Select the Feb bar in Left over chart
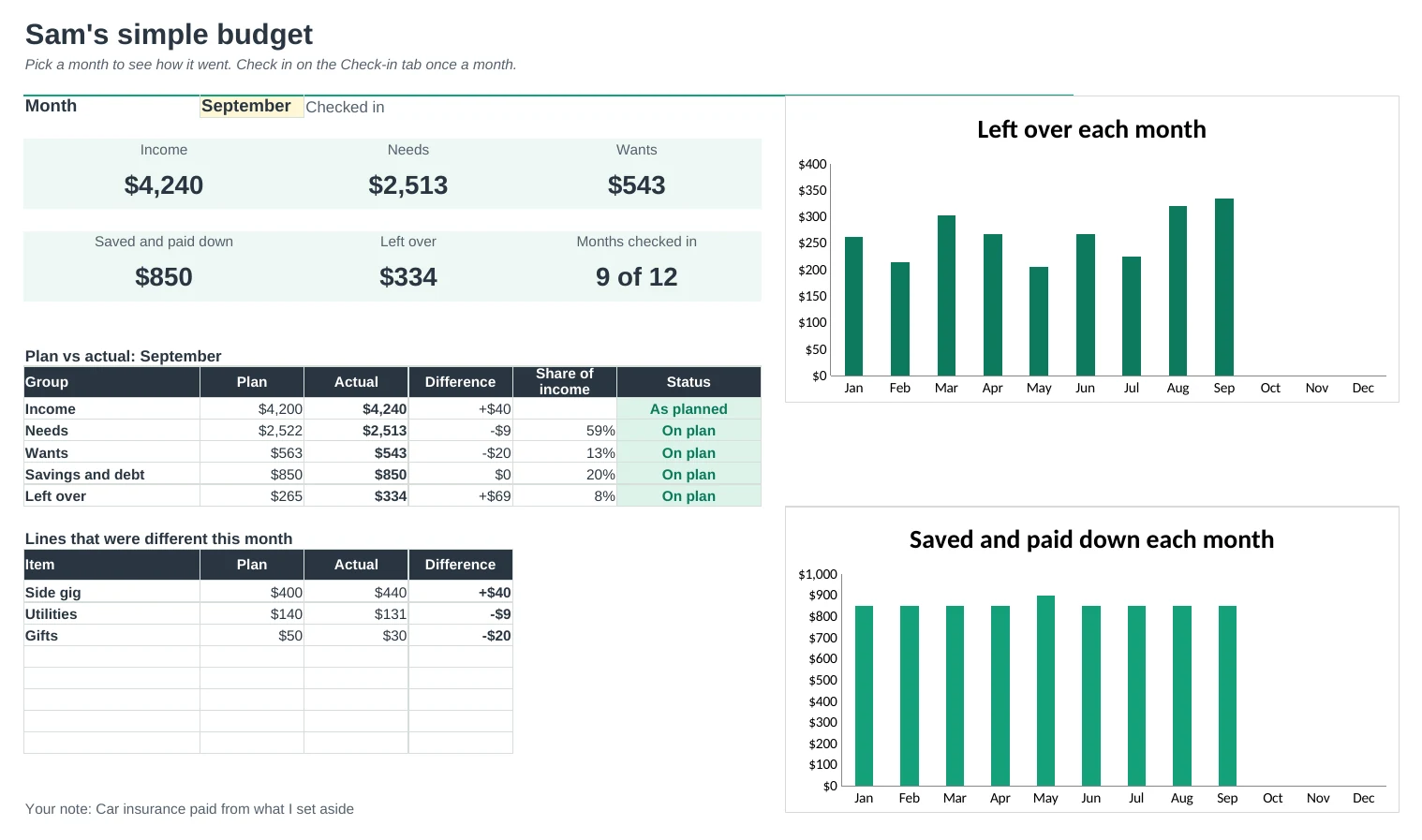Screen dimensions: 1422x840 click(x=900, y=319)
